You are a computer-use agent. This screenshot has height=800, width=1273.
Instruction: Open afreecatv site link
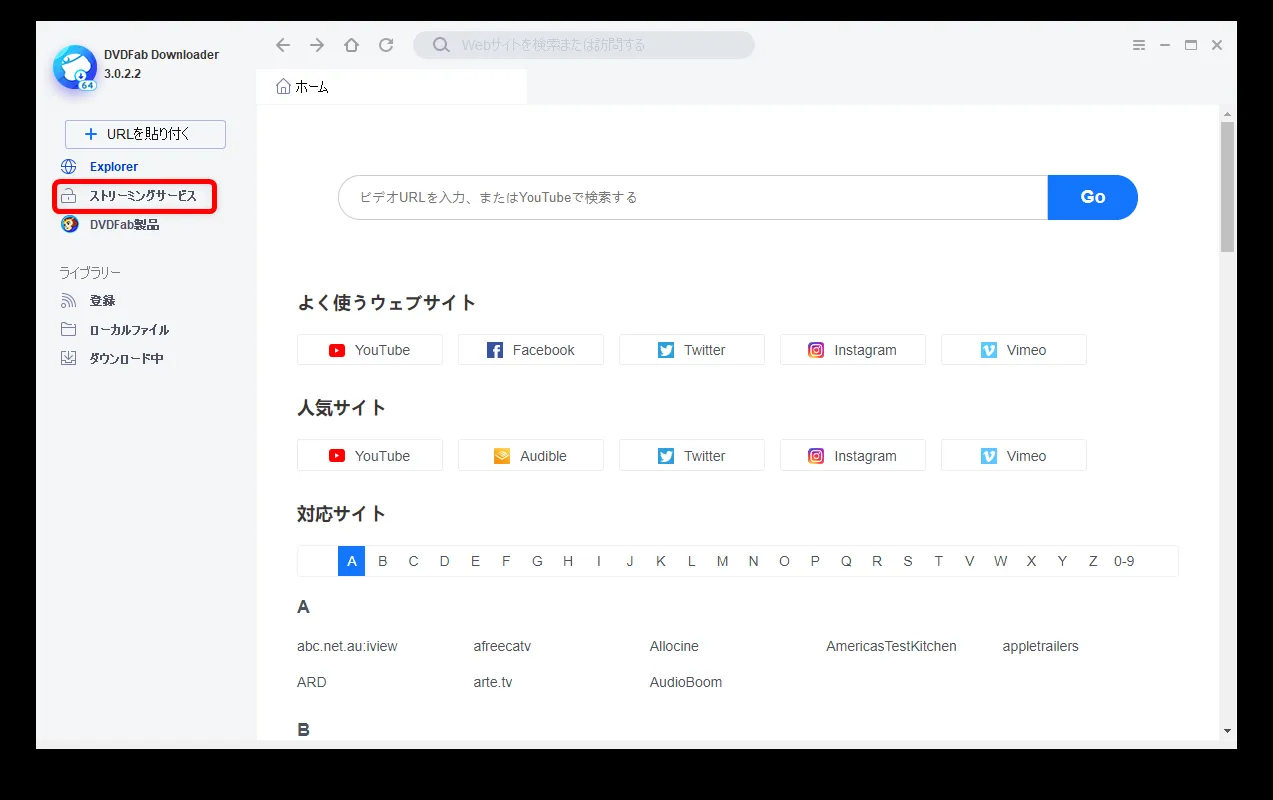pos(502,646)
